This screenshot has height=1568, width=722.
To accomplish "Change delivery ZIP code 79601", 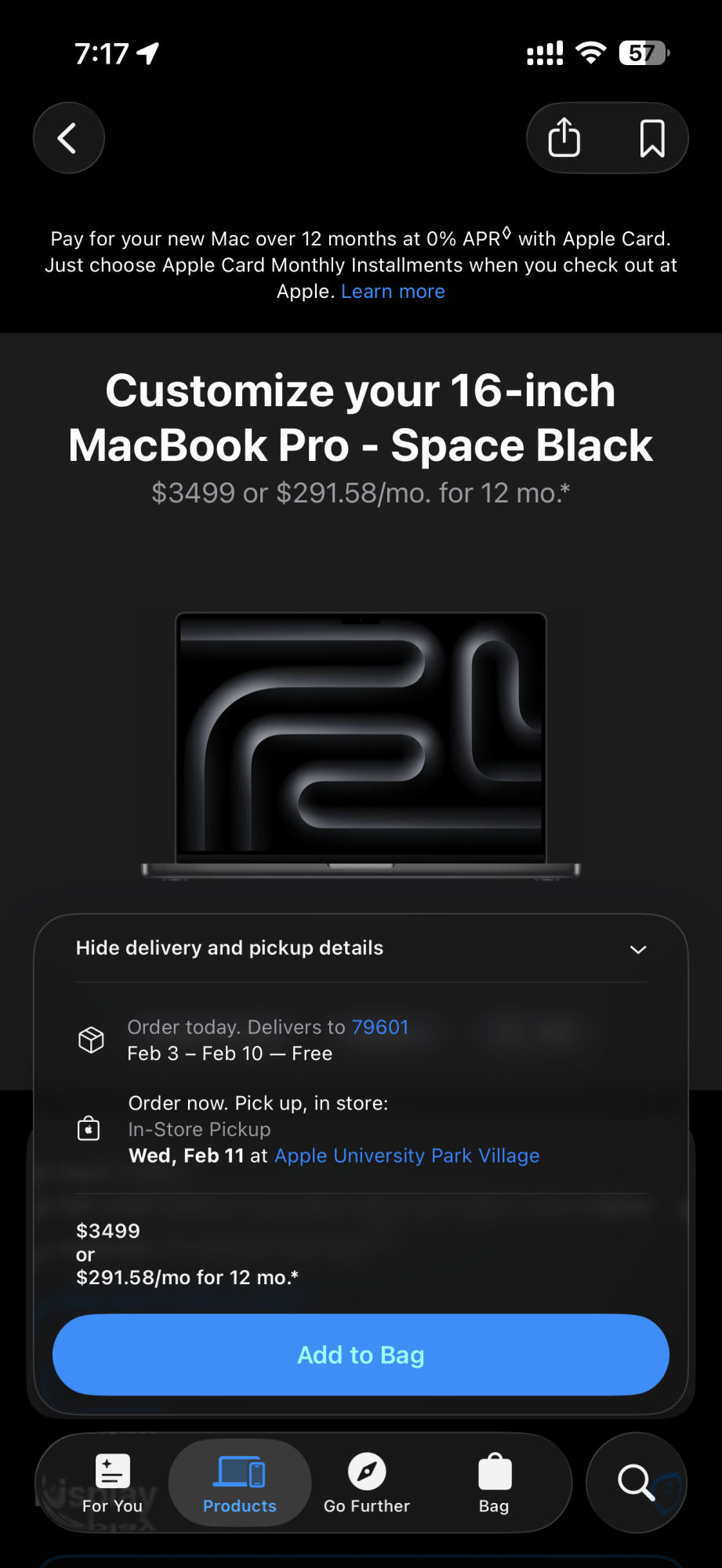I will tap(380, 1027).
